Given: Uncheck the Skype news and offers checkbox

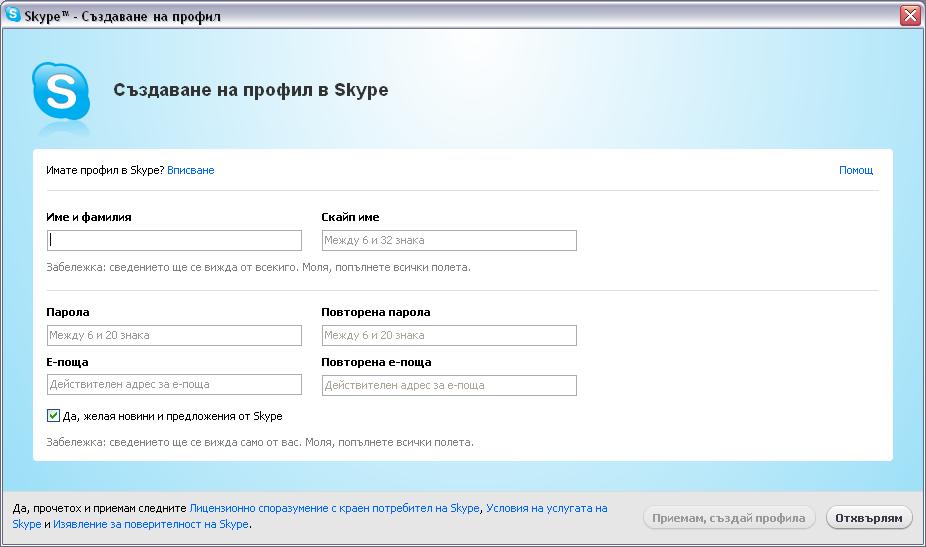Looking at the screenshot, I should pos(53,415).
